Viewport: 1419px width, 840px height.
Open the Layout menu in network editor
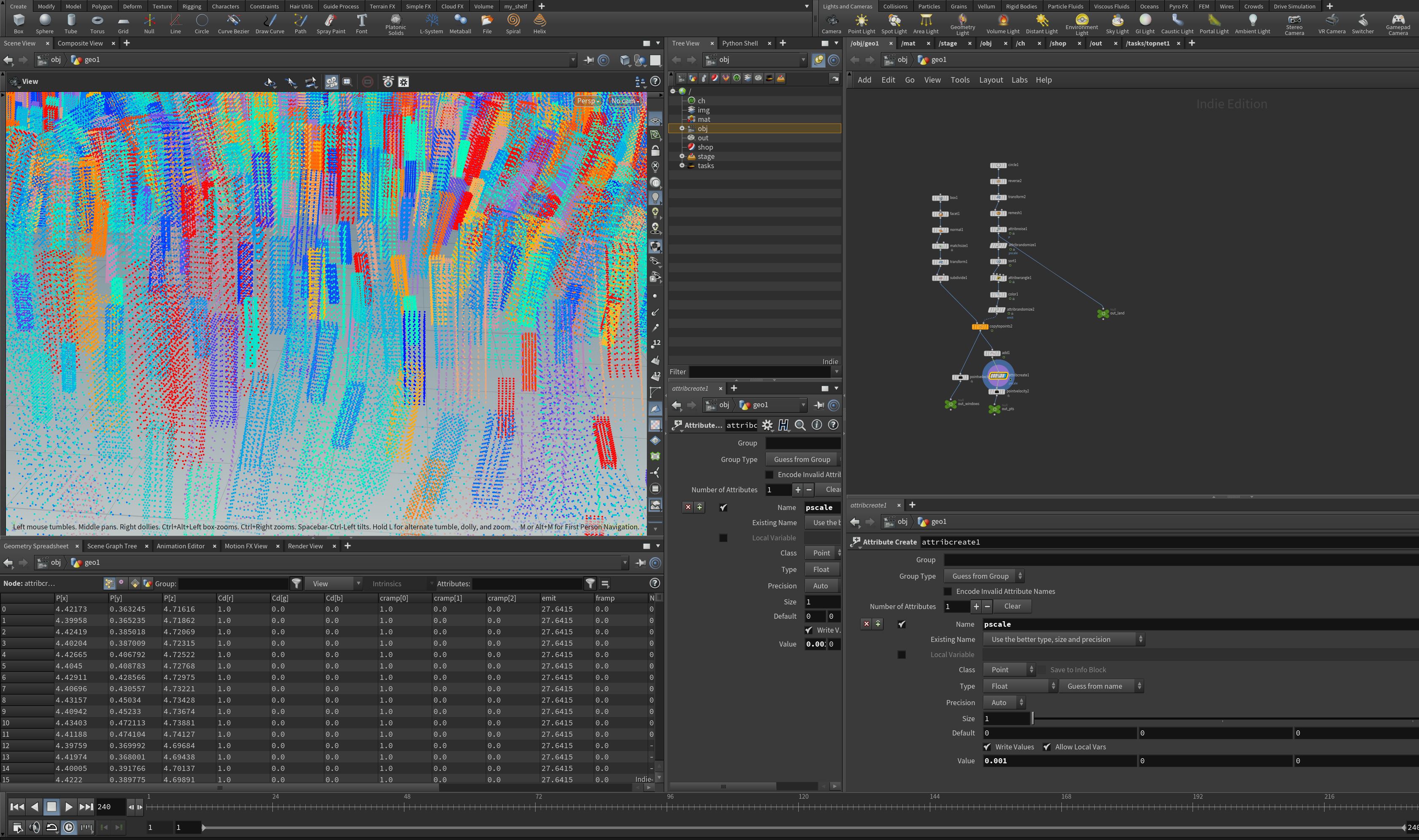pos(991,80)
